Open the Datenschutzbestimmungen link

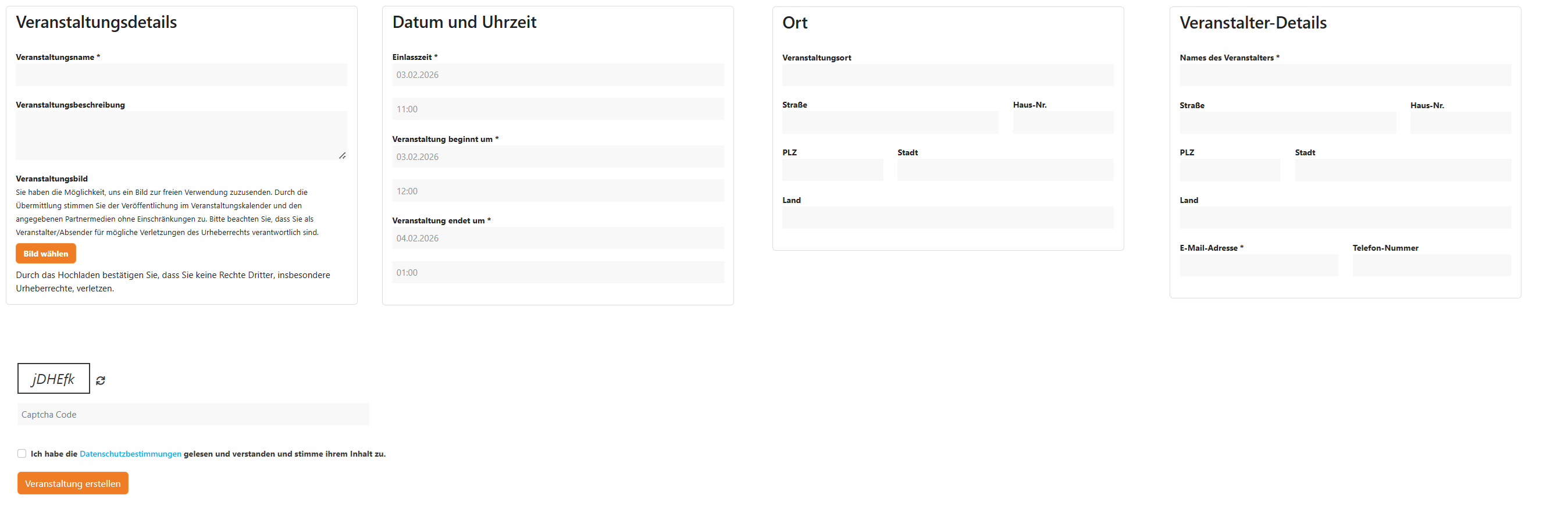130,454
